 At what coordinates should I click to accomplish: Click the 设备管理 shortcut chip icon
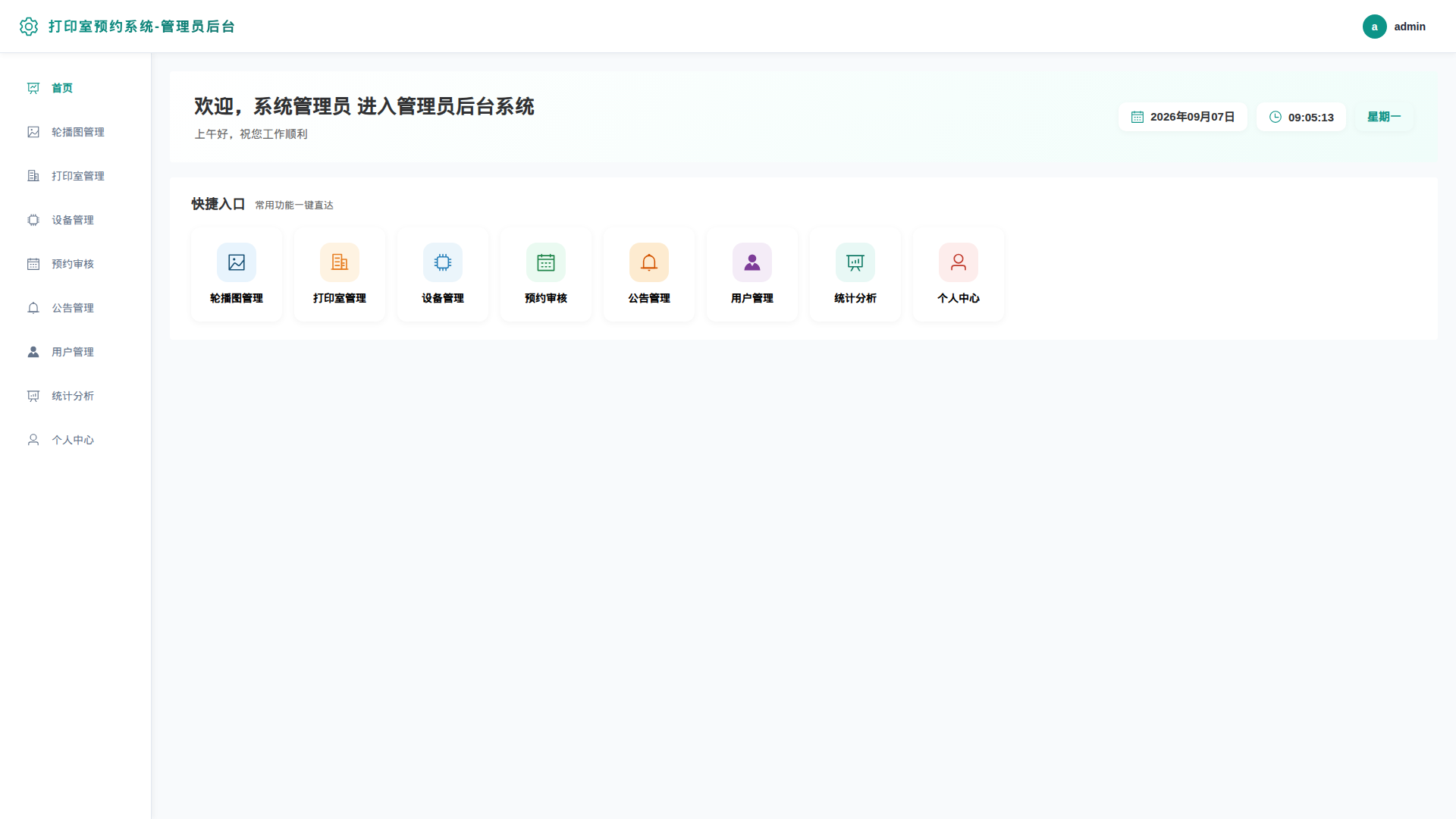(x=443, y=262)
